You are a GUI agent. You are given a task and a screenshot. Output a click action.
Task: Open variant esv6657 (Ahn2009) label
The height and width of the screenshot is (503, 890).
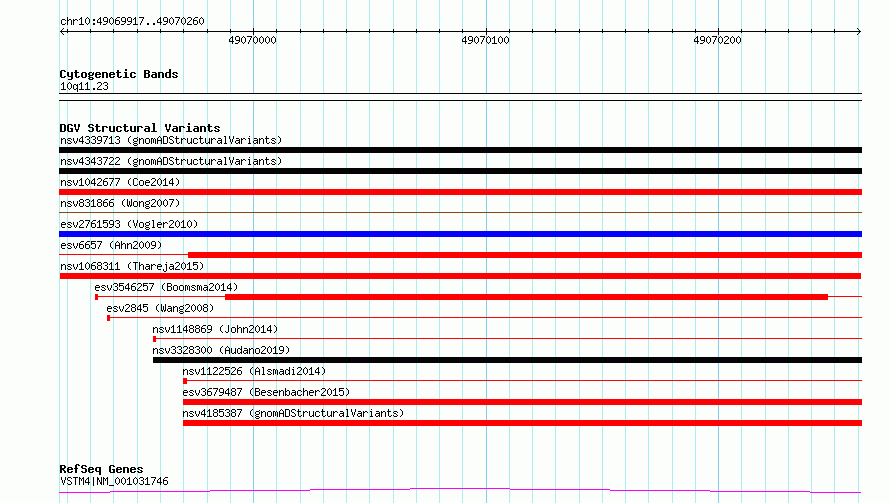111,245
